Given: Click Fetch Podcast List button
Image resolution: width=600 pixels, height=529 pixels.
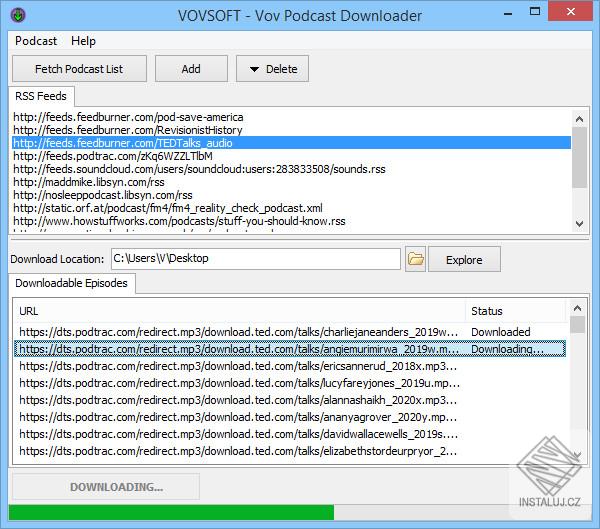Looking at the screenshot, I should coord(79,69).
